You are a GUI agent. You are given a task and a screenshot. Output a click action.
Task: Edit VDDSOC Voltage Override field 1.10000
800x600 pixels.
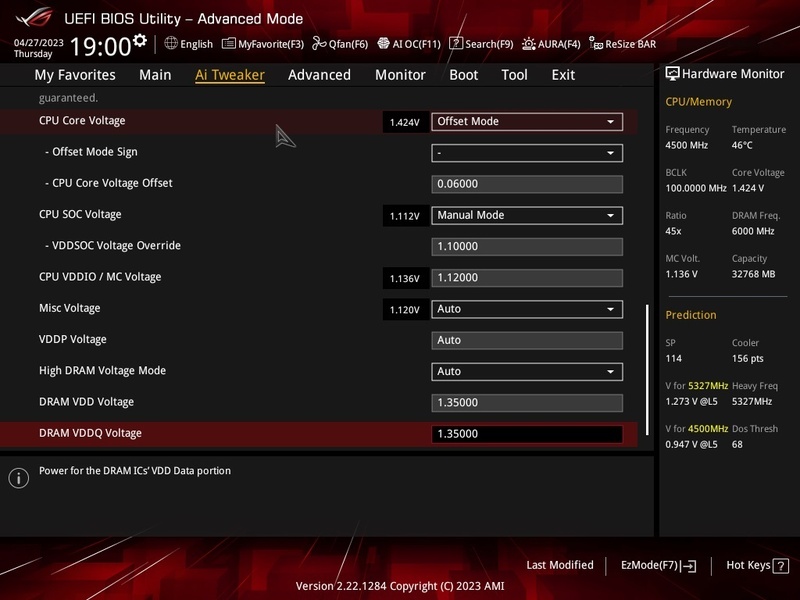pos(527,246)
